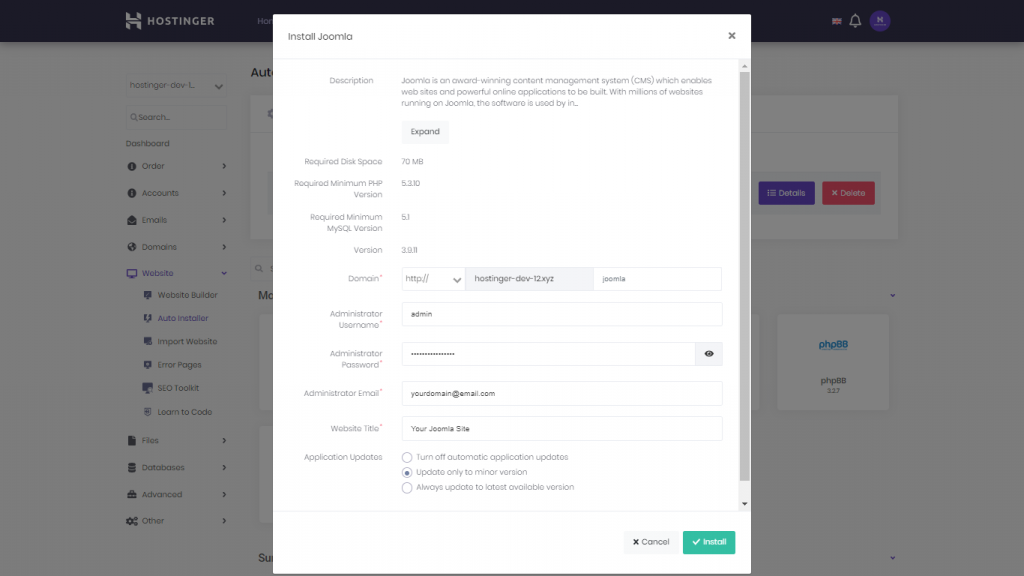Expand the Joomla description text

click(x=425, y=132)
